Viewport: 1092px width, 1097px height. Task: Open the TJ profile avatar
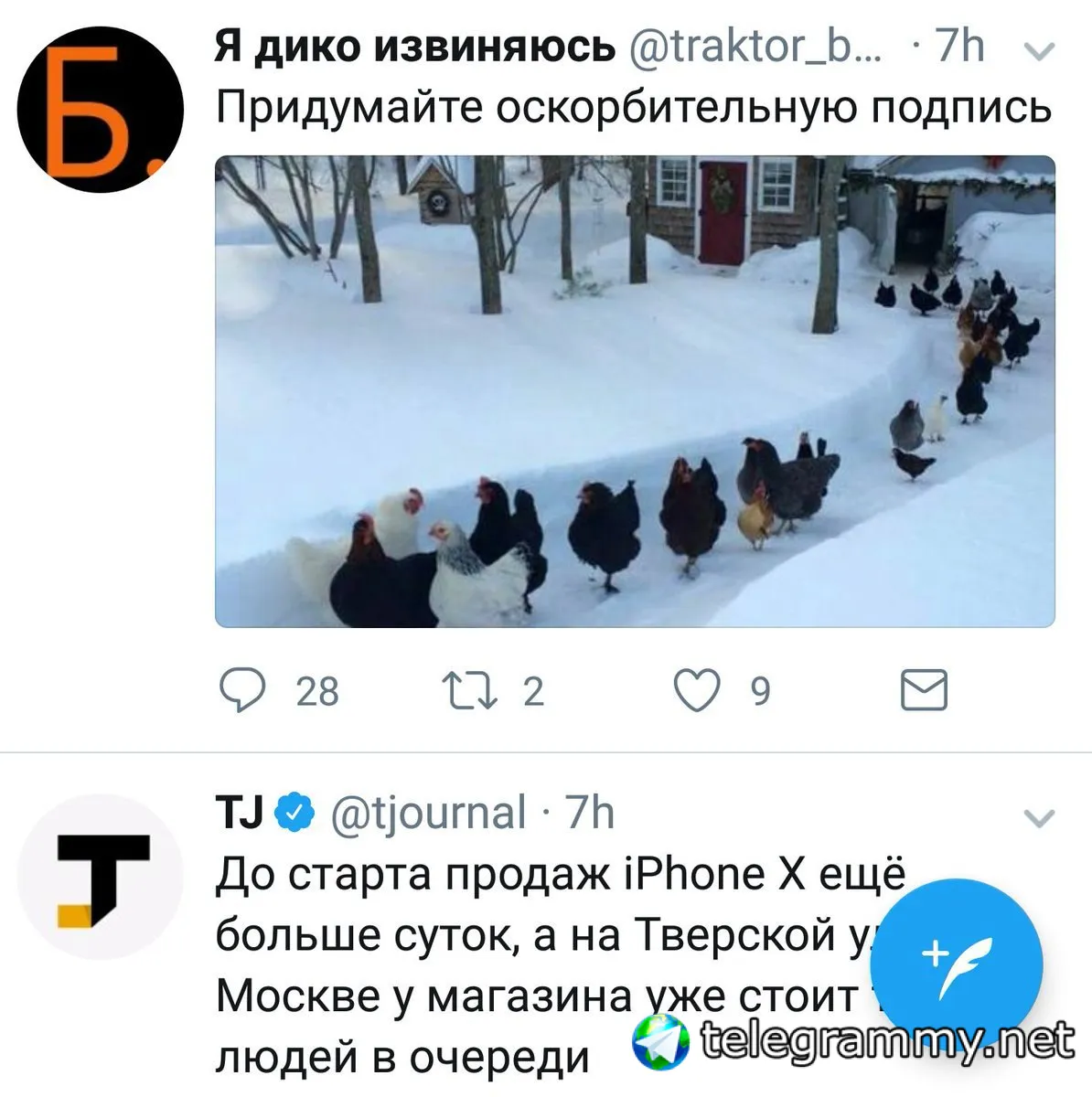click(101, 876)
